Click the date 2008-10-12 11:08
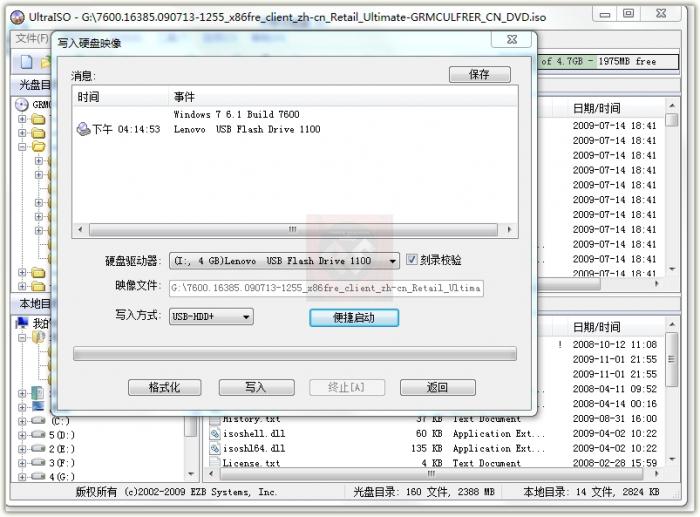 coord(615,345)
